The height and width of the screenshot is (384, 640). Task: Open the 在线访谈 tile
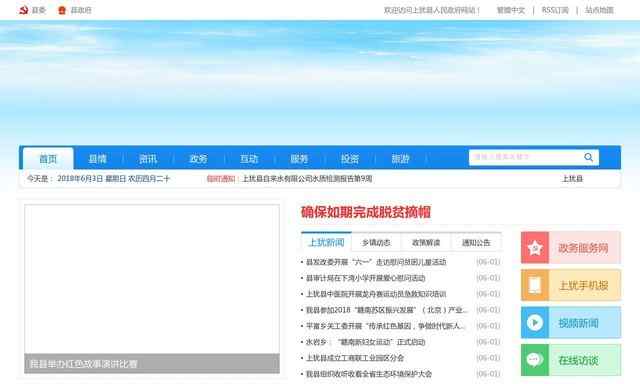[571, 360]
